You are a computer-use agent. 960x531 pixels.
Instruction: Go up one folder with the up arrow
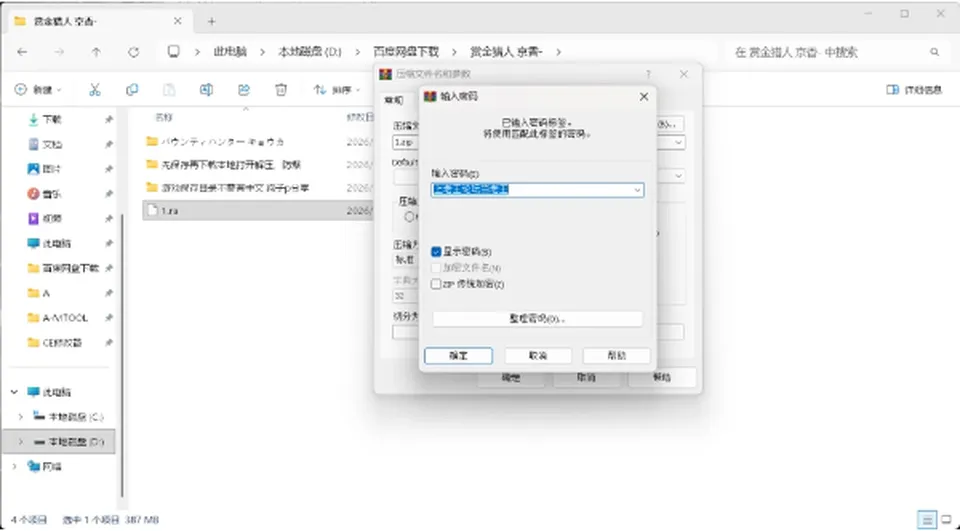[96, 52]
